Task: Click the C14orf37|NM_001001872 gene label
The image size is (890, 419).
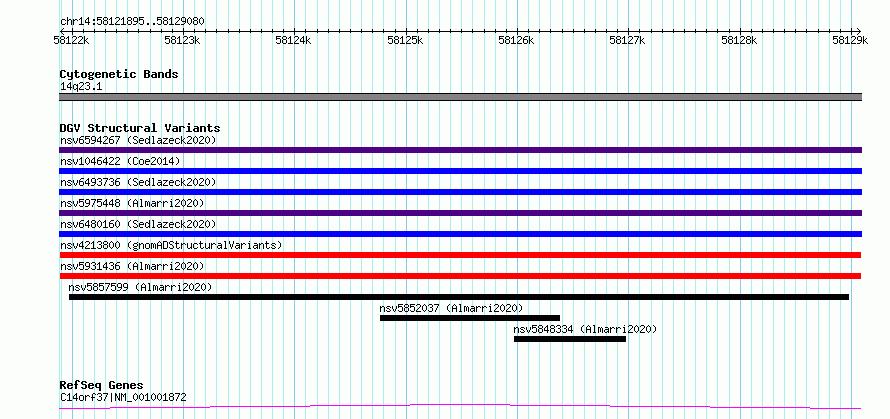Action: [x=123, y=397]
